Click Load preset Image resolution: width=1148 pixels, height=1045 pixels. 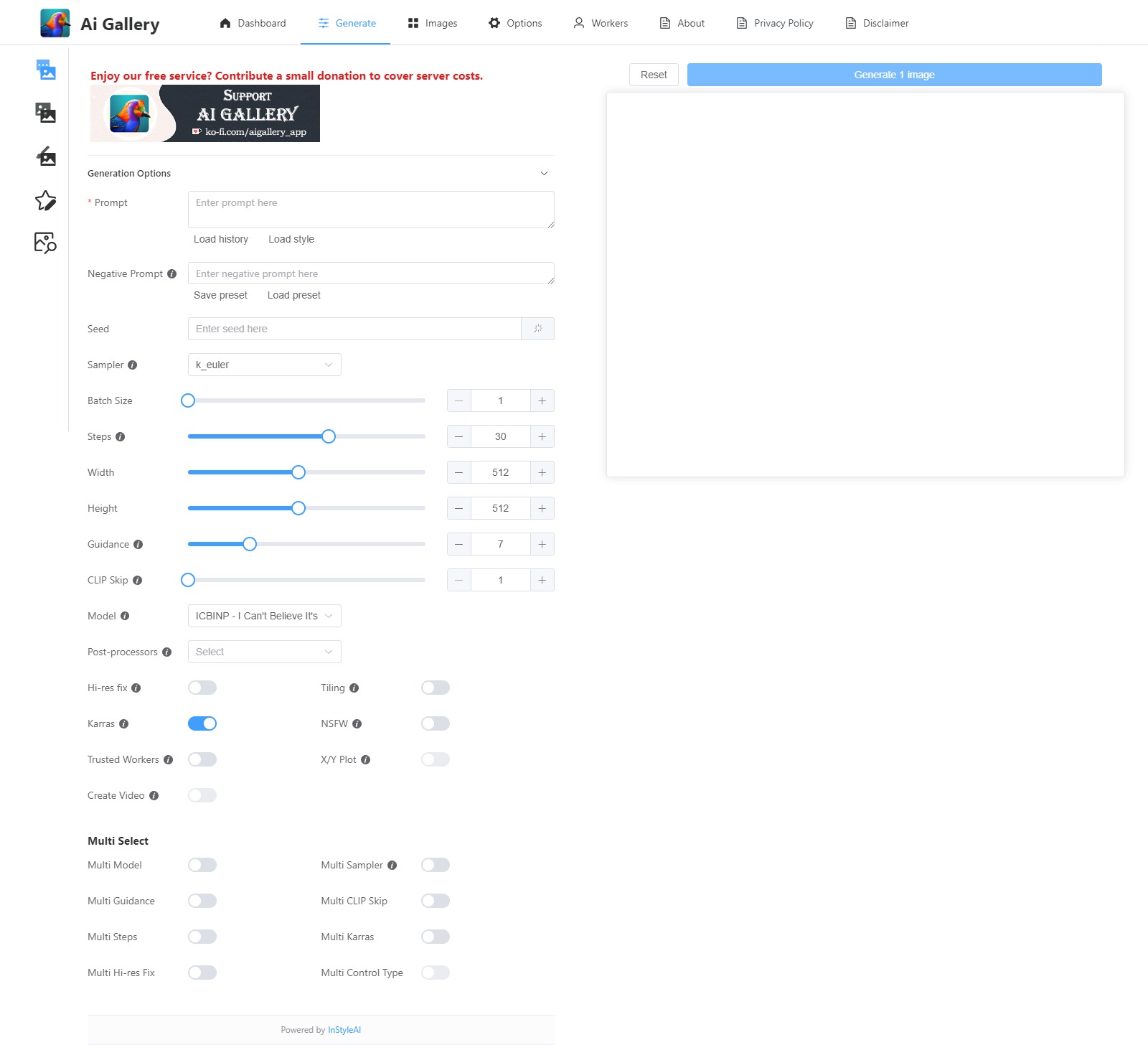tap(294, 295)
